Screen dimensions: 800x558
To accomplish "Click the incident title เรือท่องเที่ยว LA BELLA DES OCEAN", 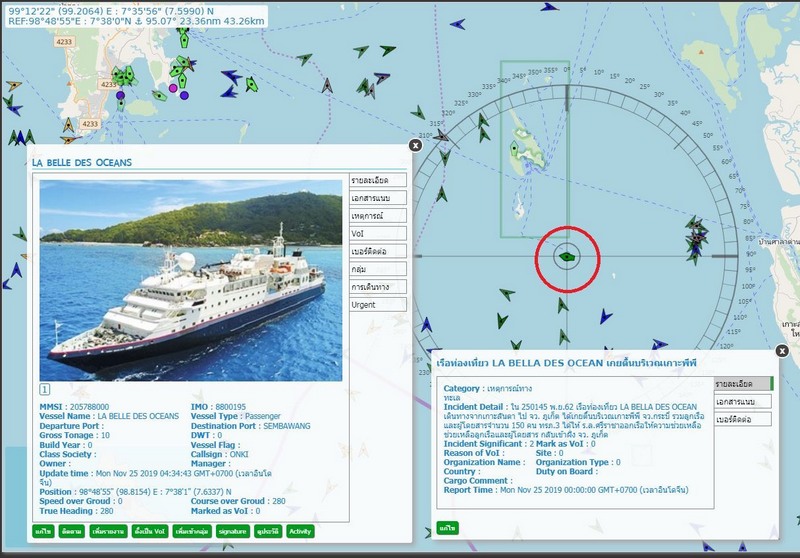I will click(520, 363).
